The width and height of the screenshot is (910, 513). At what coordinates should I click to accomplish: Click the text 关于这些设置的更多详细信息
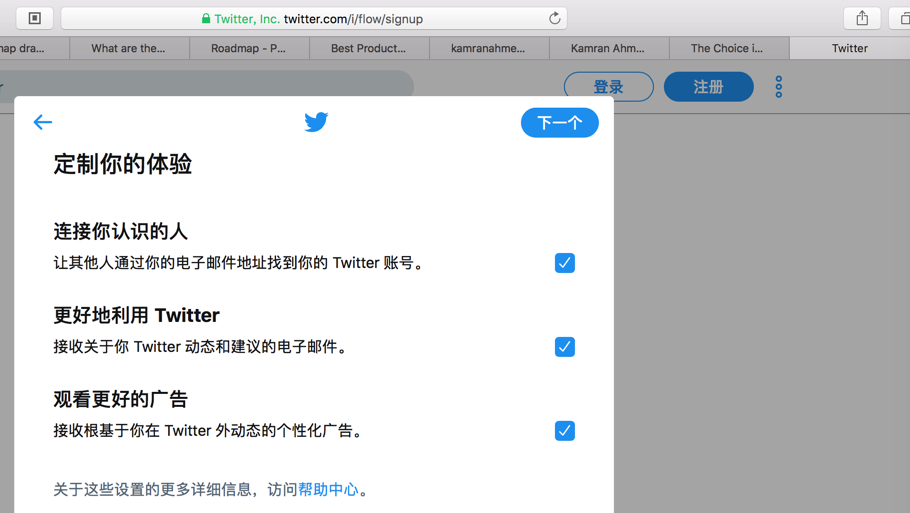[152, 489]
